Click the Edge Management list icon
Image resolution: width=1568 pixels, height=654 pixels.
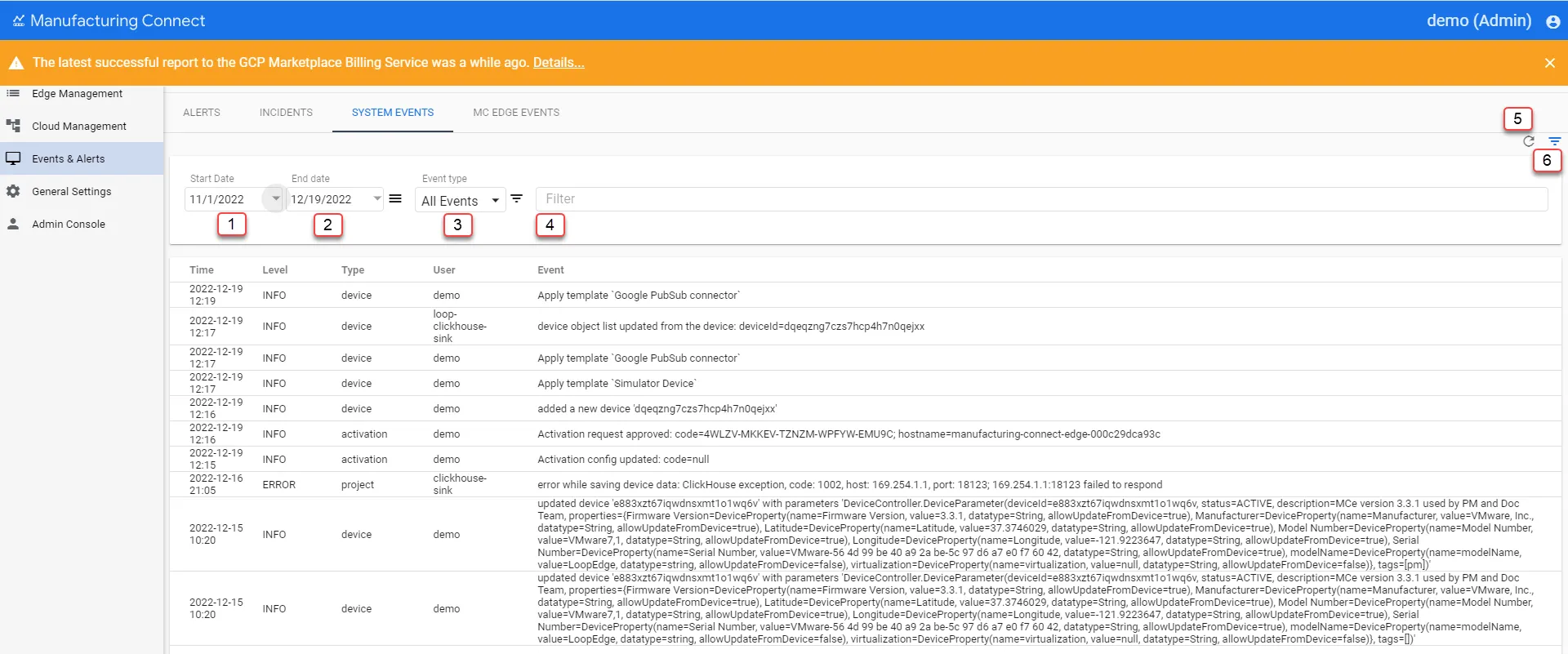click(13, 94)
